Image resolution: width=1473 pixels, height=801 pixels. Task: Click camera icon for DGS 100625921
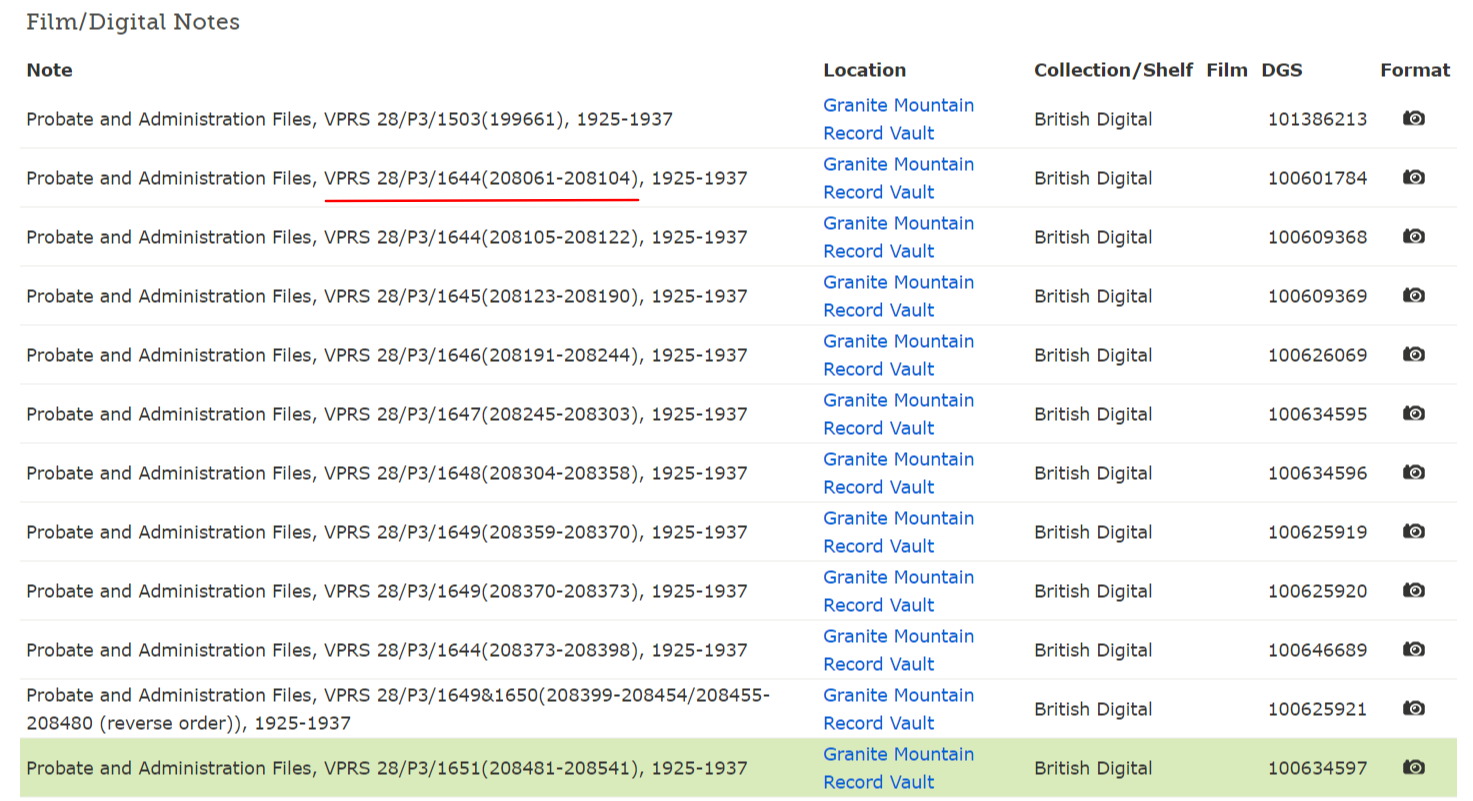click(x=1413, y=708)
